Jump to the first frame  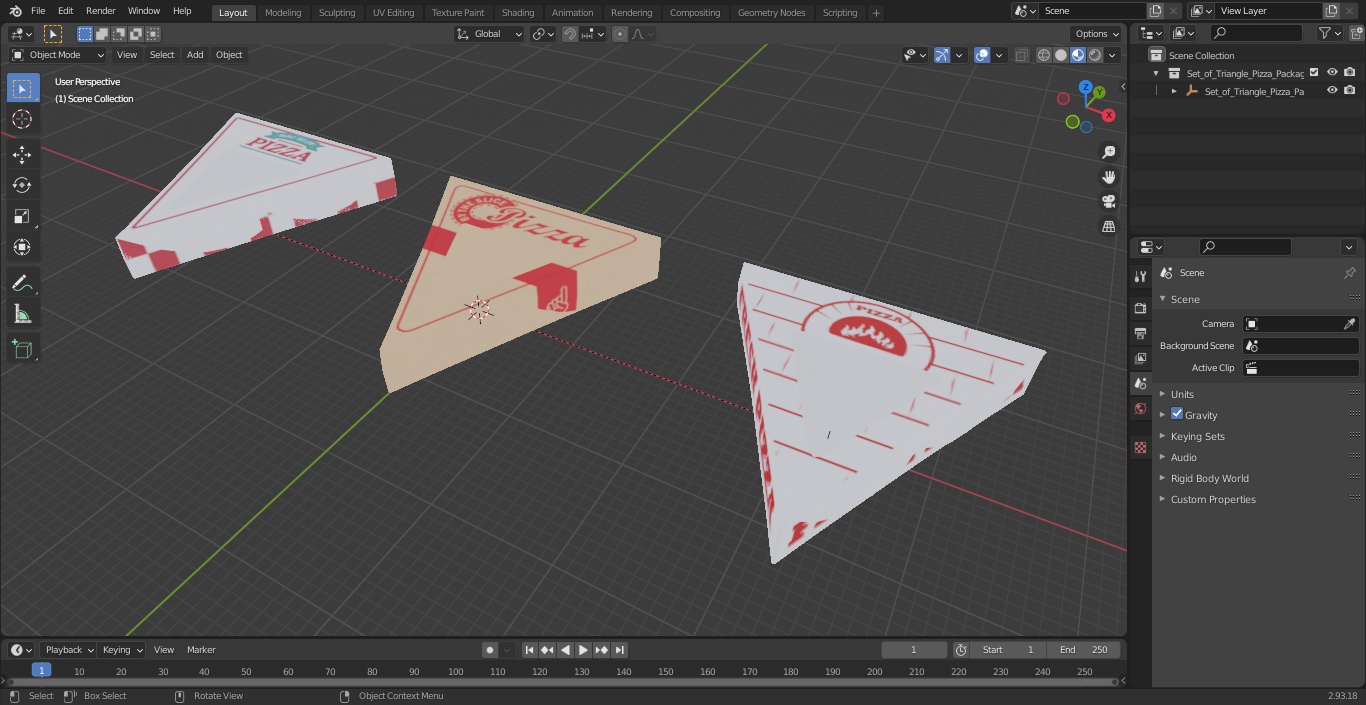pos(530,650)
